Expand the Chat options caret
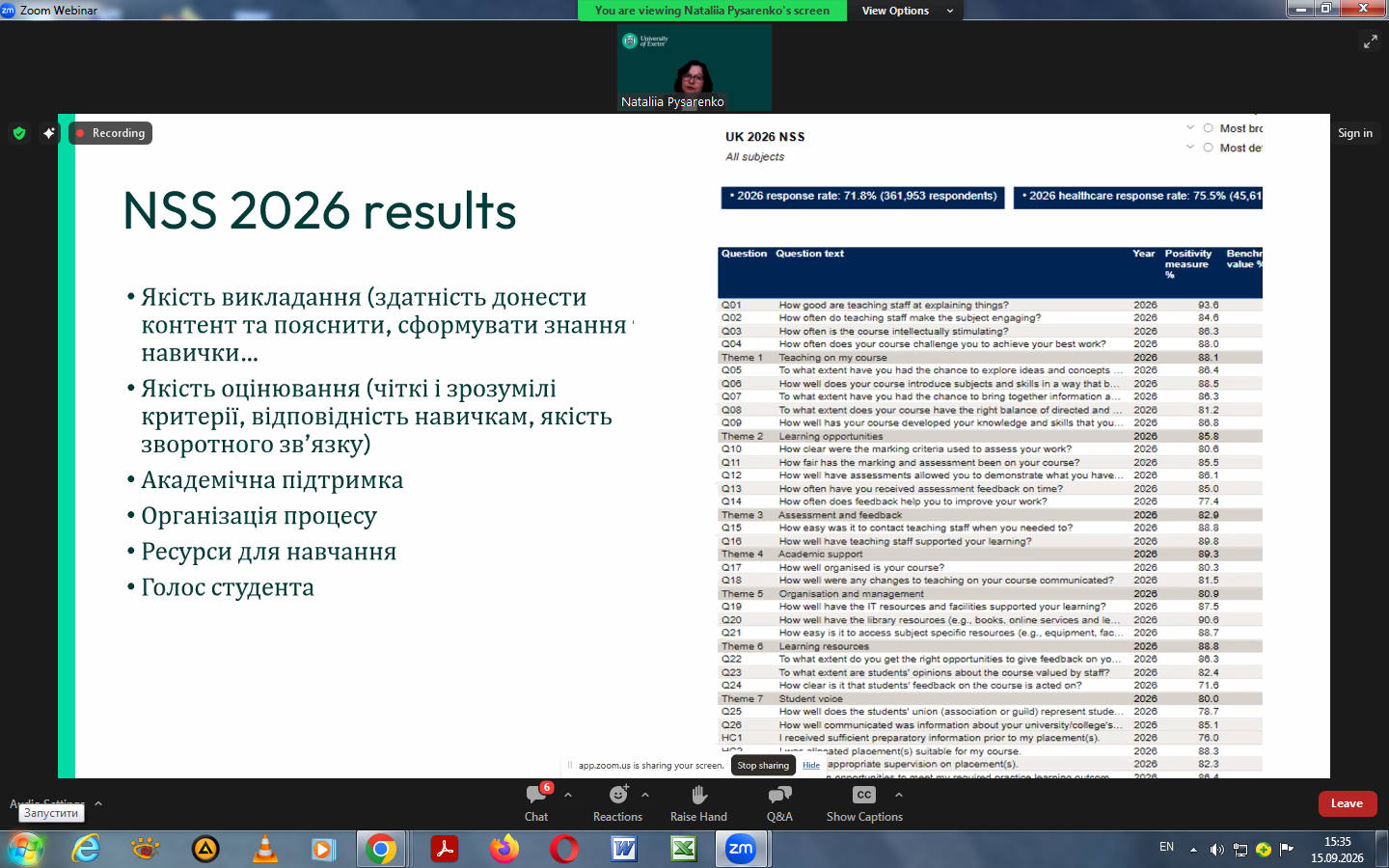 click(568, 795)
